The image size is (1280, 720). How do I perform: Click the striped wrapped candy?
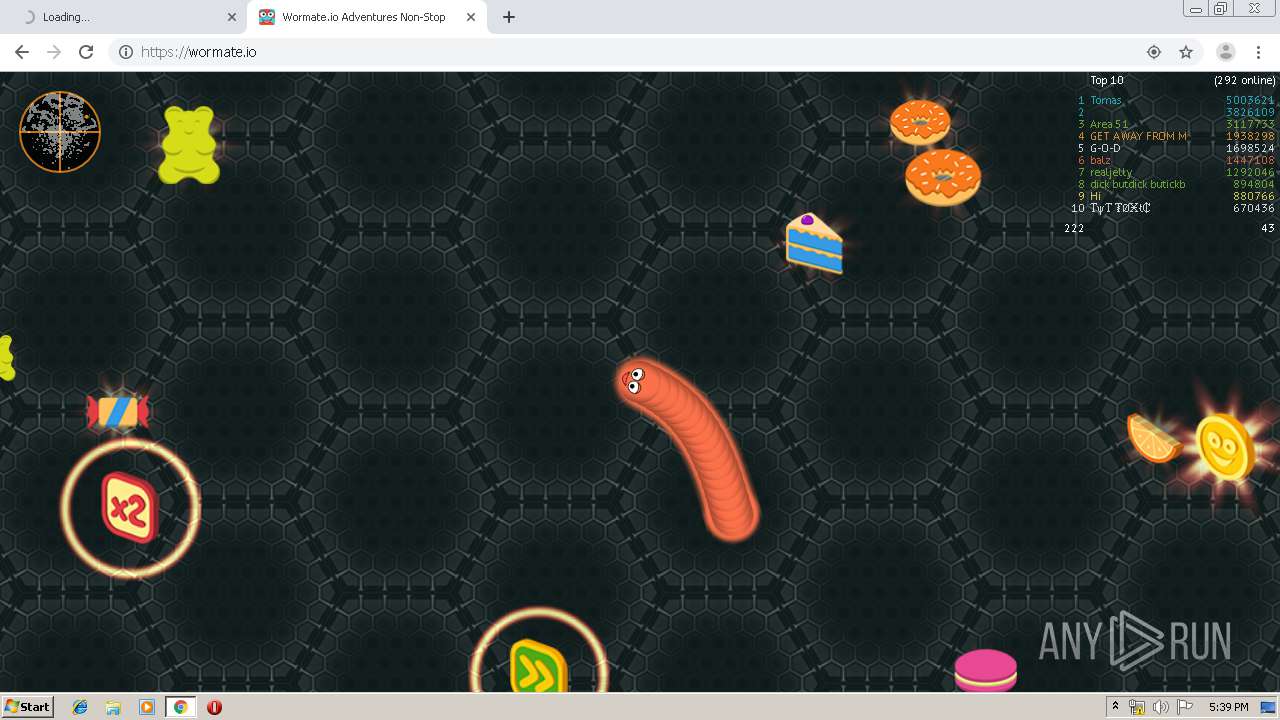click(x=118, y=411)
